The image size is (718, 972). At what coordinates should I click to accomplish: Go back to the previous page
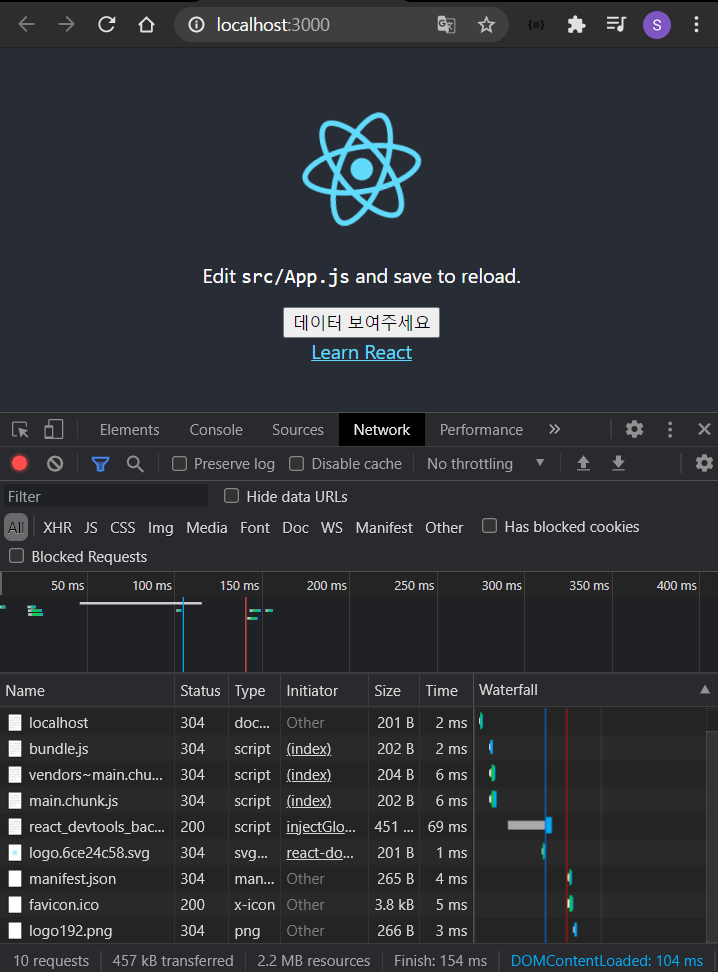point(27,25)
